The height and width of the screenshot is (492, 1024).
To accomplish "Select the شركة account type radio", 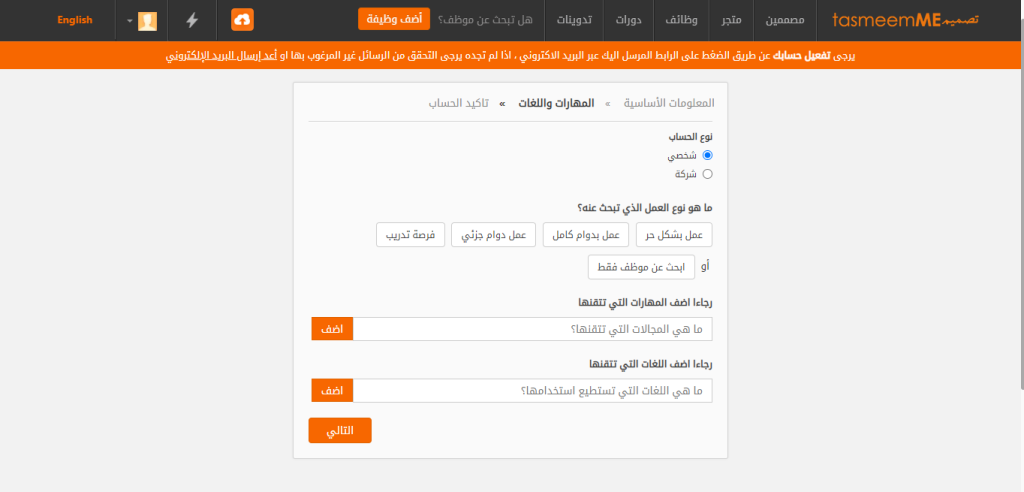I will pyautogui.click(x=708, y=174).
